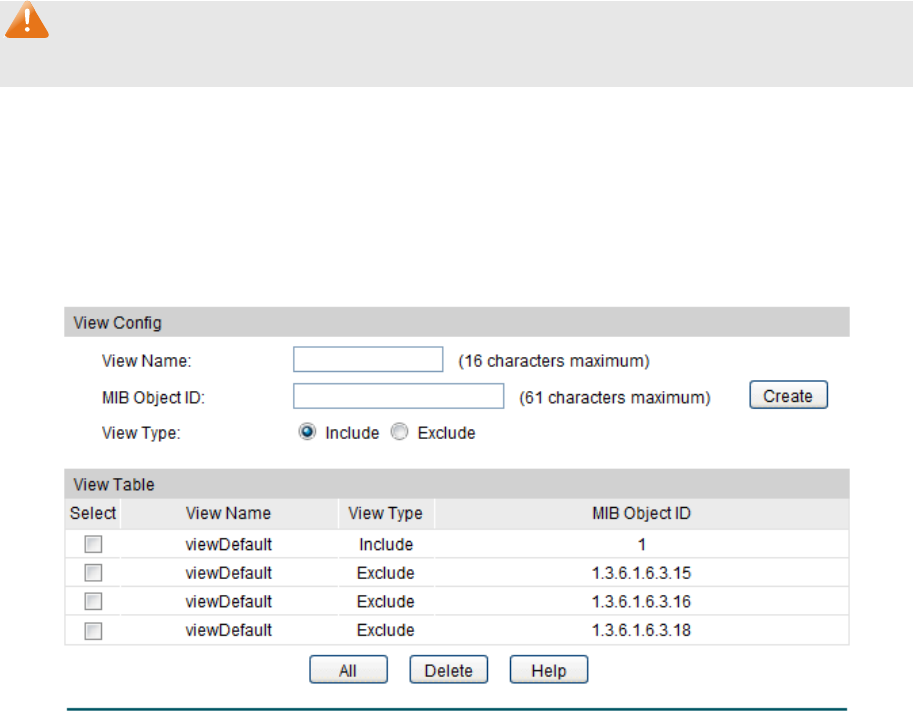Image resolution: width=913 pixels, height=715 pixels.
Task: Click the MIB value 1.3.6.1.6.3.15
Action: click(641, 573)
